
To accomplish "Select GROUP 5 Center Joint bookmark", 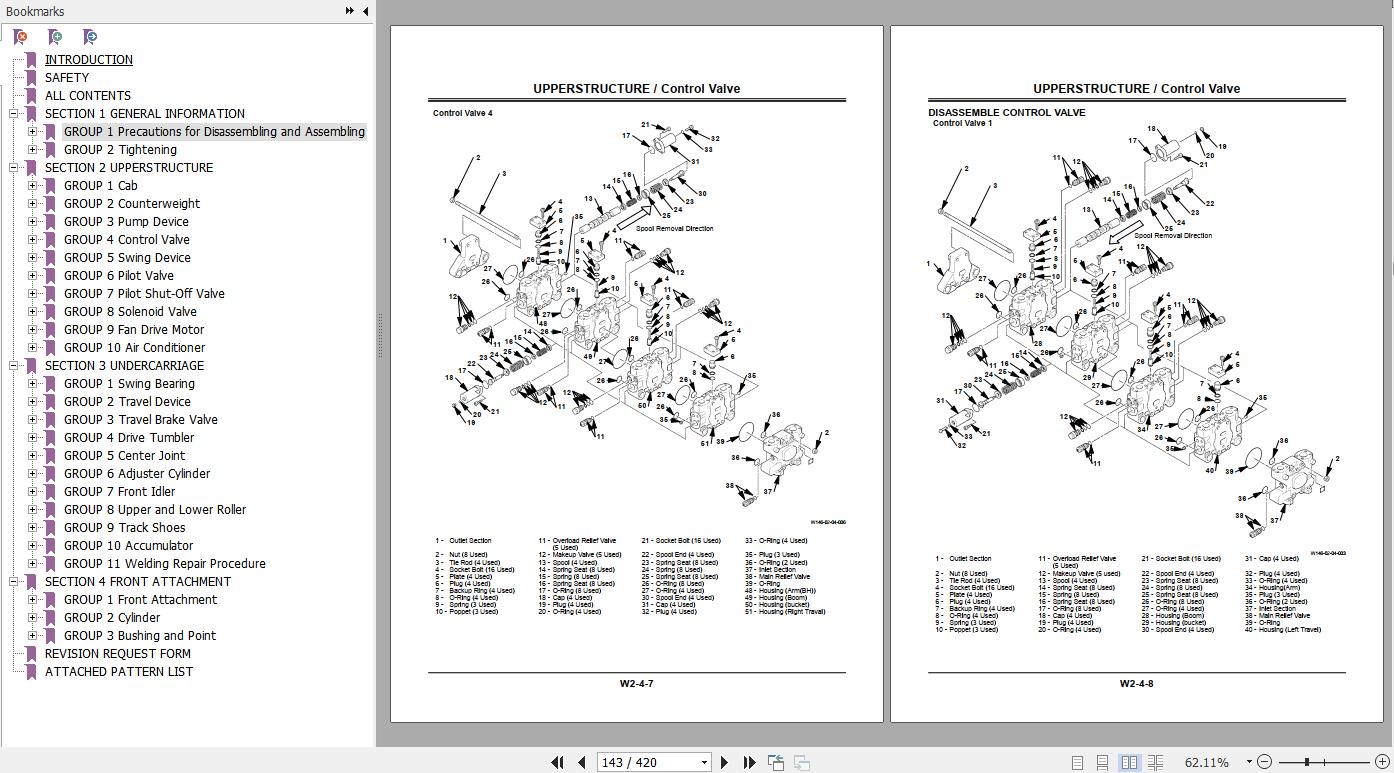I will tap(125, 455).
